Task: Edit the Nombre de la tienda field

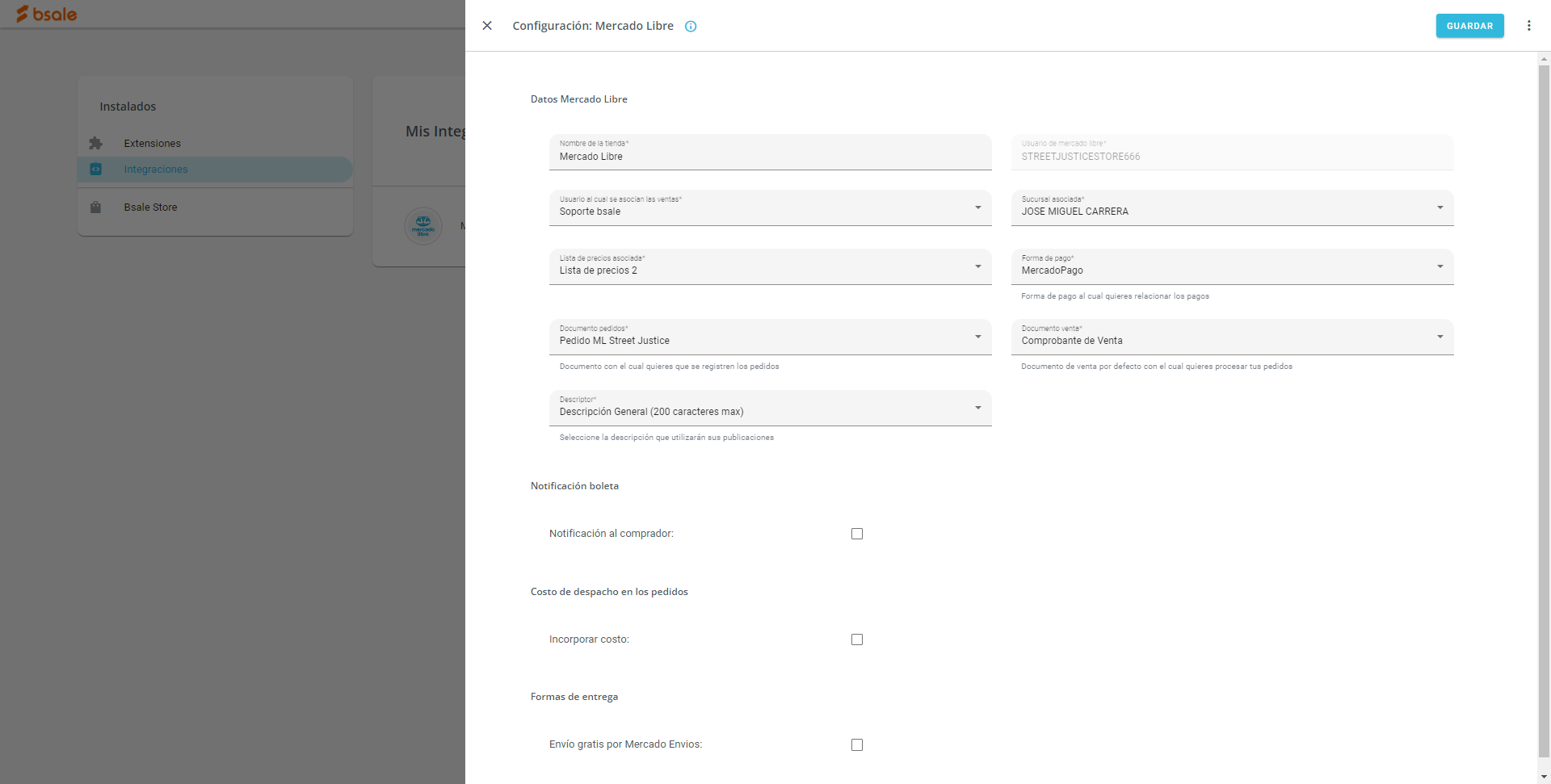Action: 770,152
